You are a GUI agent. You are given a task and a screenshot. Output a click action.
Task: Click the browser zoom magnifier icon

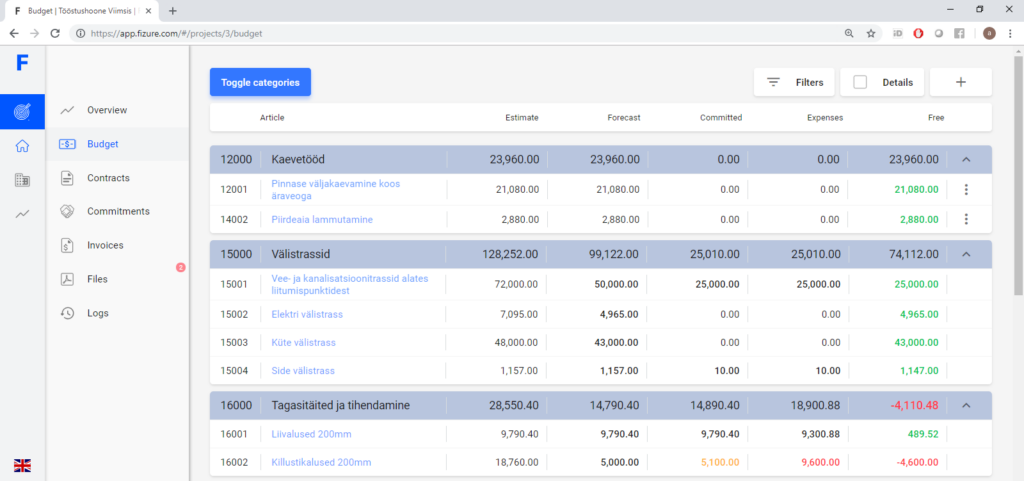(849, 33)
